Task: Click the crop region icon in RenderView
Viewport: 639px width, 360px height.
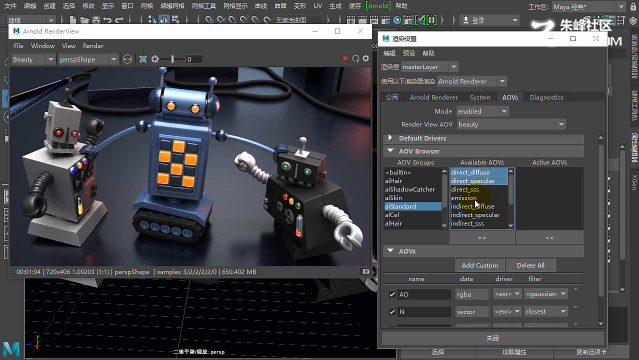Action: click(143, 60)
